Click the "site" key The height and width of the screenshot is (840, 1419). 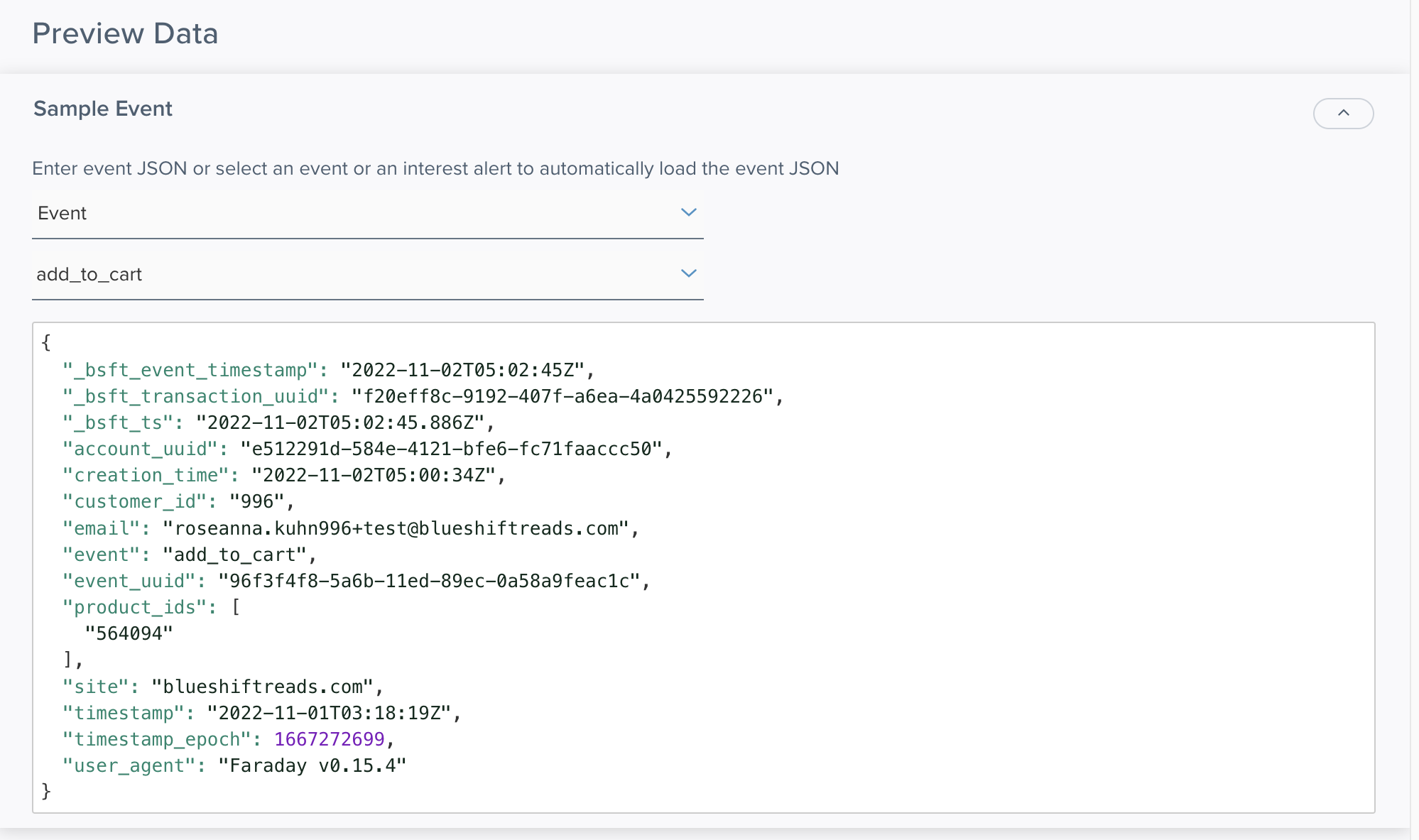pos(95,687)
